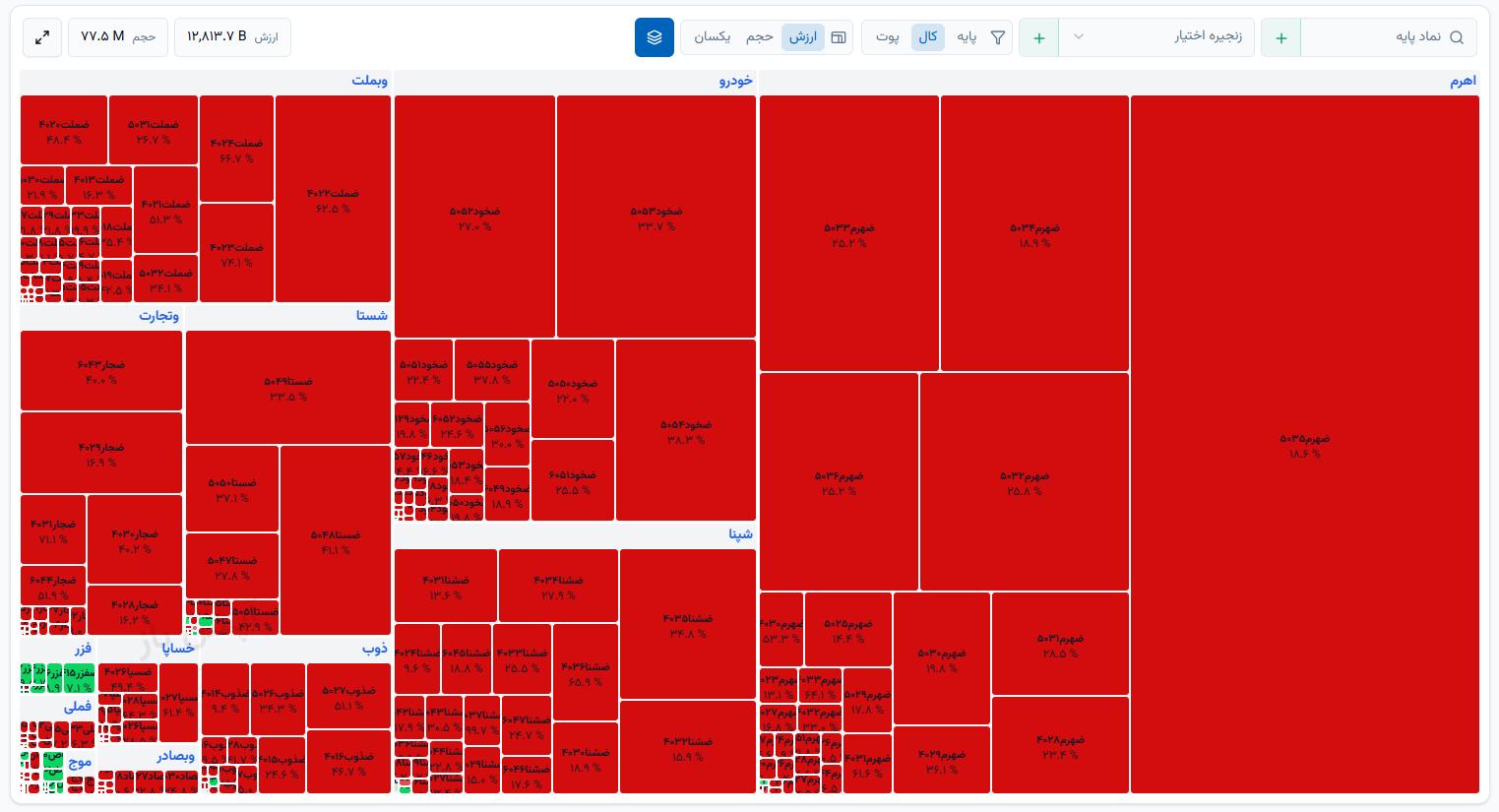
Task: Click the layout sizing icon near ارزش
Action: pos(839,37)
